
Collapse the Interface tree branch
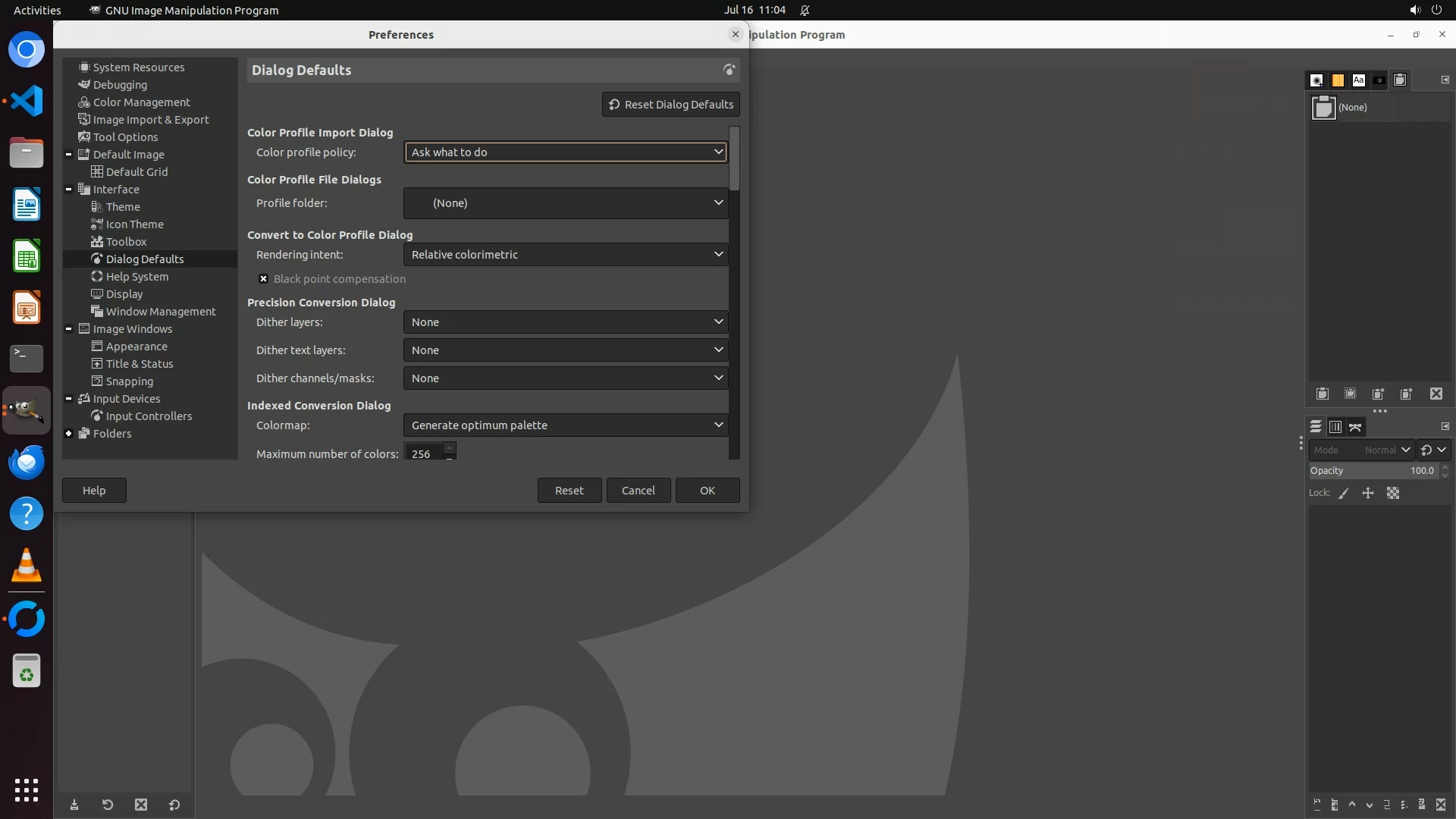click(x=69, y=190)
